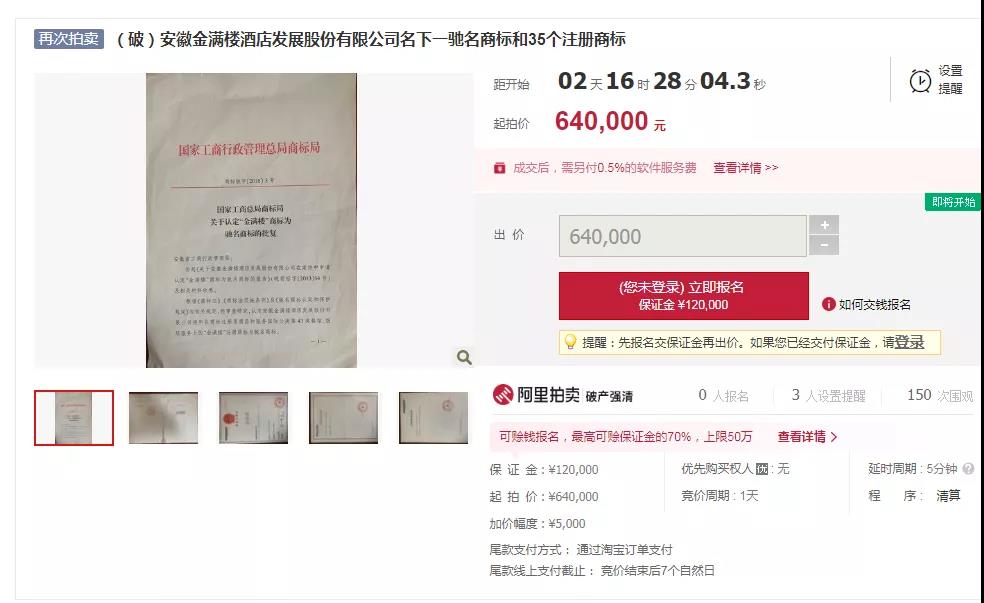Click the lightbulb reminder icon
Viewport: 984px width, 603px height.
[x=570, y=342]
